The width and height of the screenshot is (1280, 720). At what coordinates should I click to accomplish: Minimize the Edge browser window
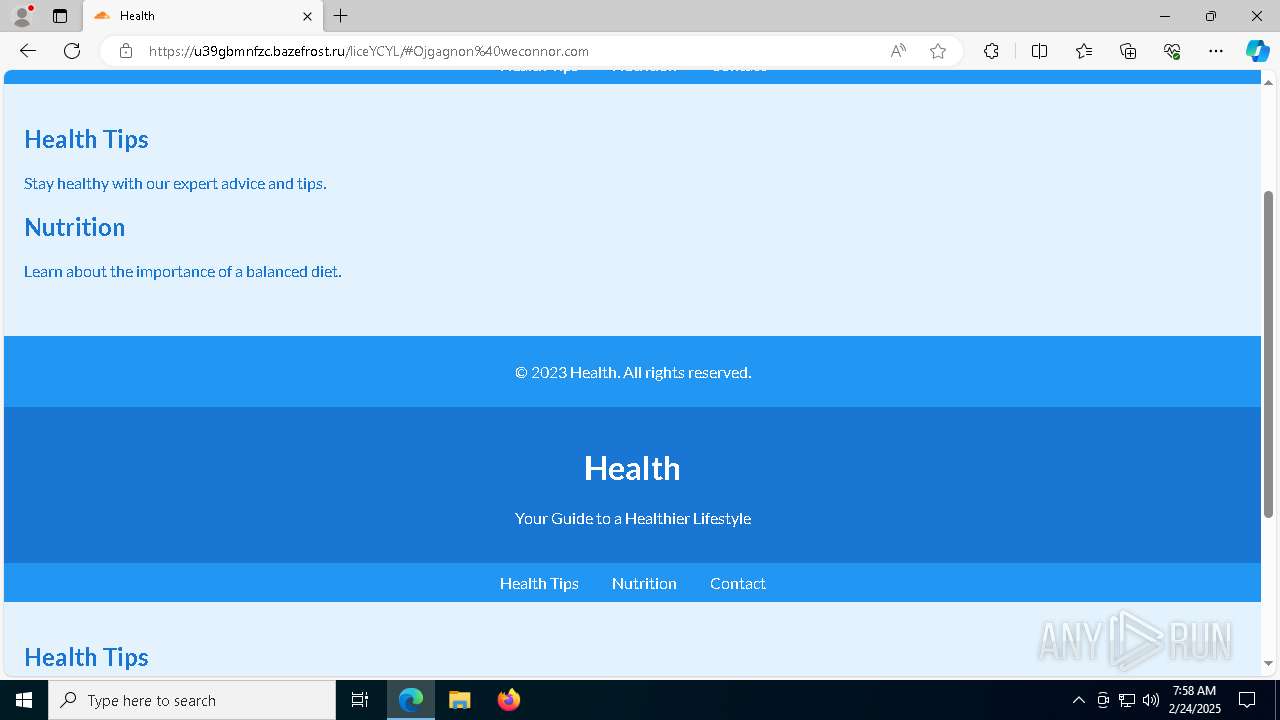pyautogui.click(x=1165, y=16)
